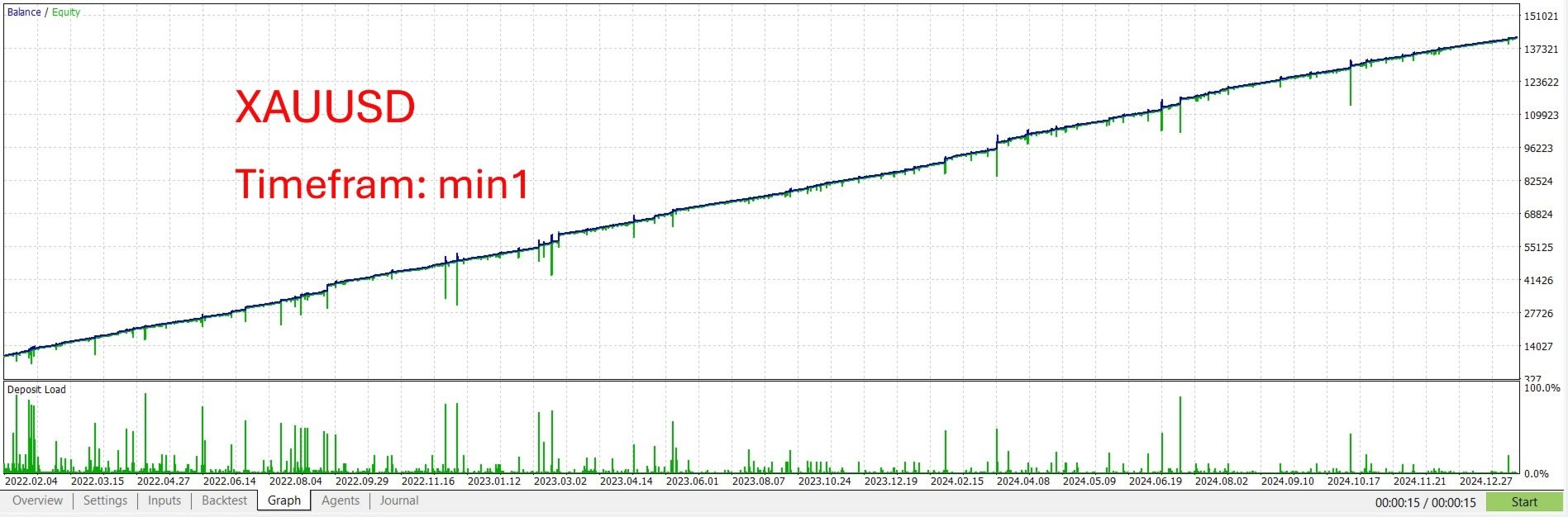Click the 2024.09.10 date label
Viewport: 1568px width, 517px height.
1288,481
